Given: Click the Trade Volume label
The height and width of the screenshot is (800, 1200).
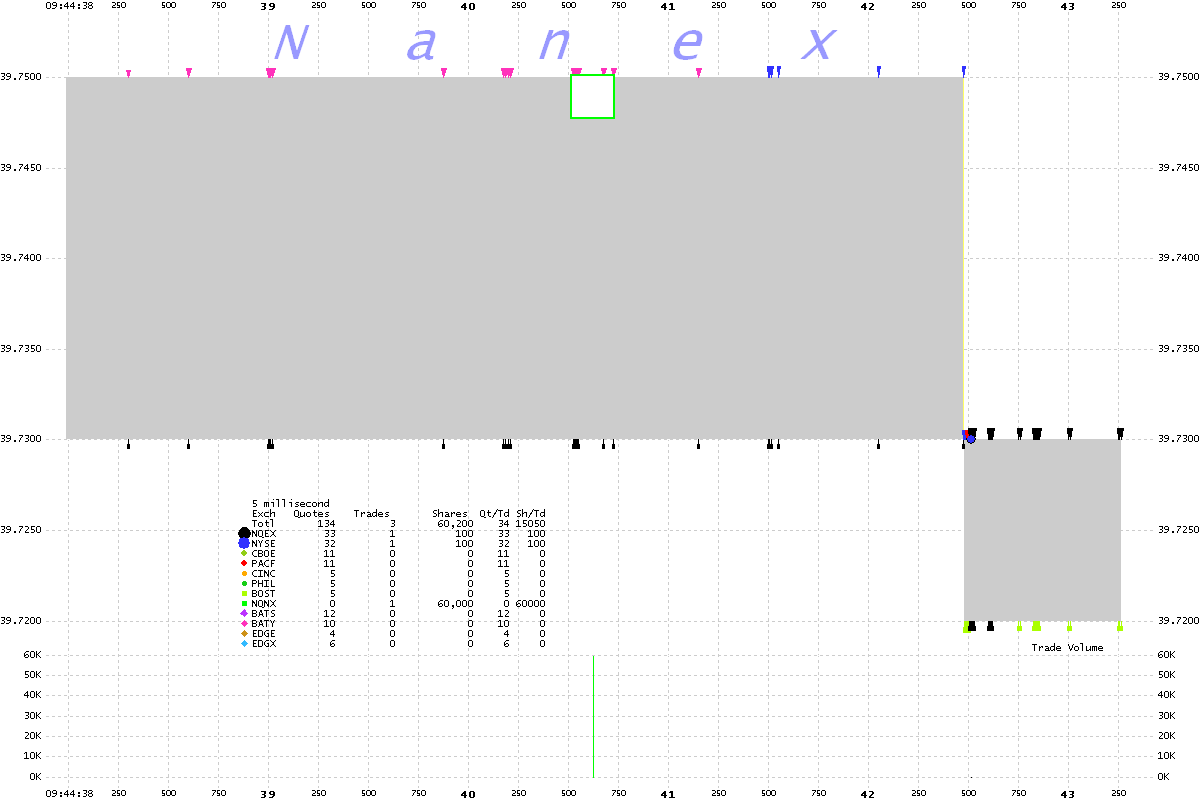Looking at the screenshot, I should pos(1068,648).
